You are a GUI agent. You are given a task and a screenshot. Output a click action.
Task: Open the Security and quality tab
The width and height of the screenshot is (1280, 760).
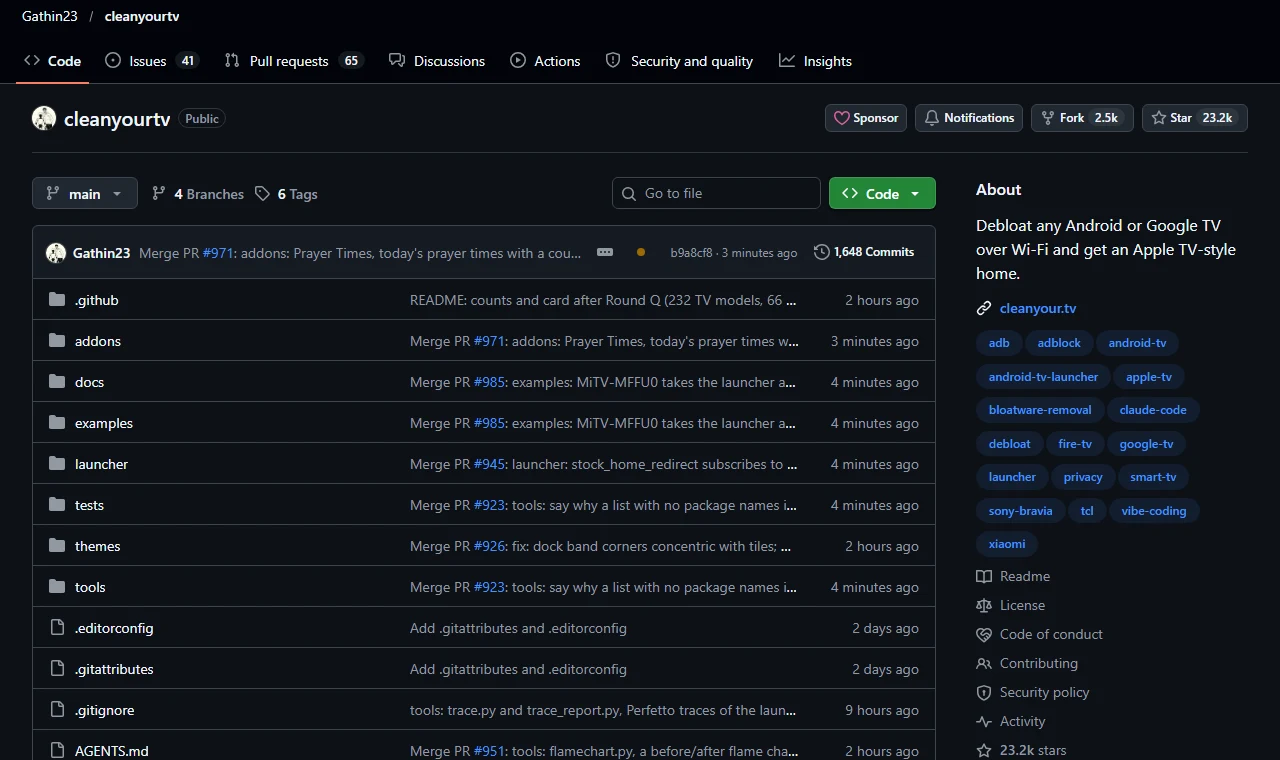(x=679, y=61)
